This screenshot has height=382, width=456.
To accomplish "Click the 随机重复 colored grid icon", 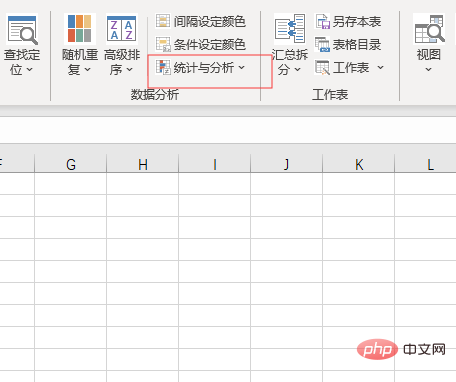I will pos(79,29).
